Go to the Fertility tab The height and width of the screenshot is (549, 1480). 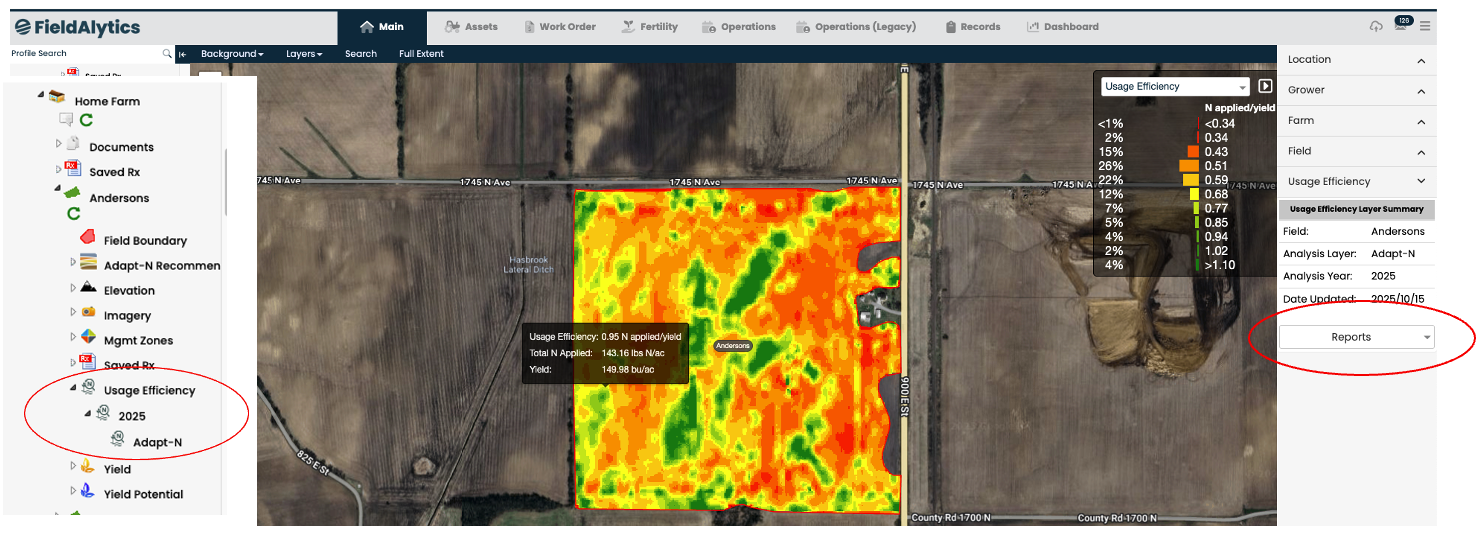(649, 27)
